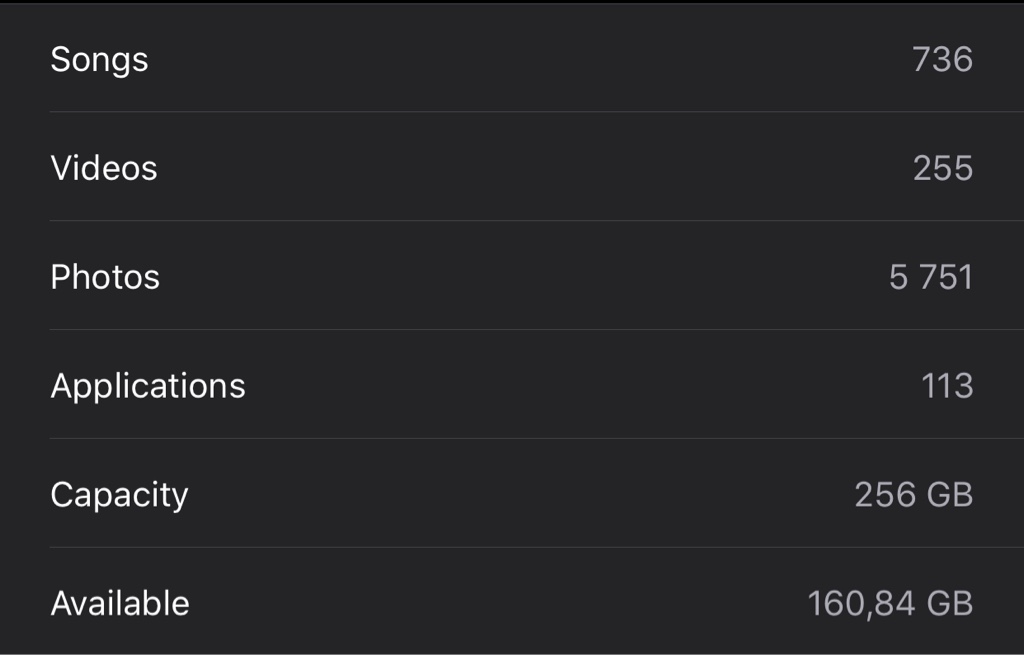
Task: Tap the Available label
Action: click(x=120, y=603)
